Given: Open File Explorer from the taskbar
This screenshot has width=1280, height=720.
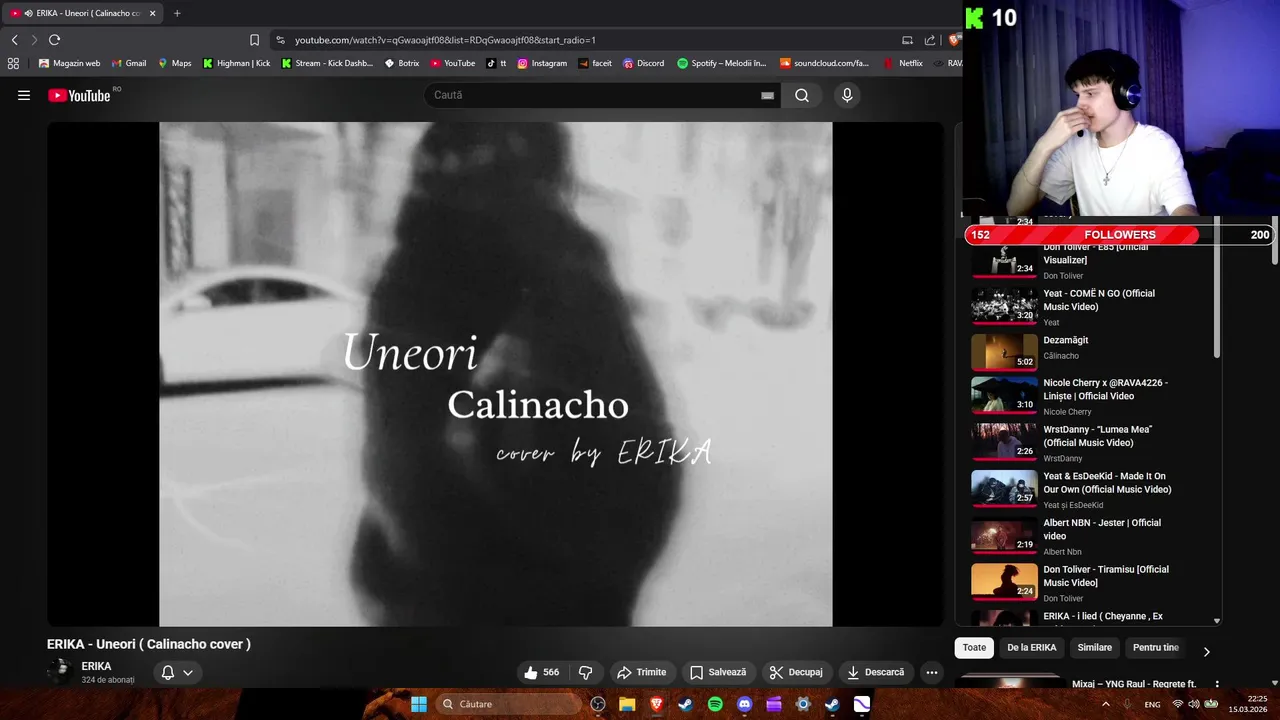Looking at the screenshot, I should click(627, 704).
